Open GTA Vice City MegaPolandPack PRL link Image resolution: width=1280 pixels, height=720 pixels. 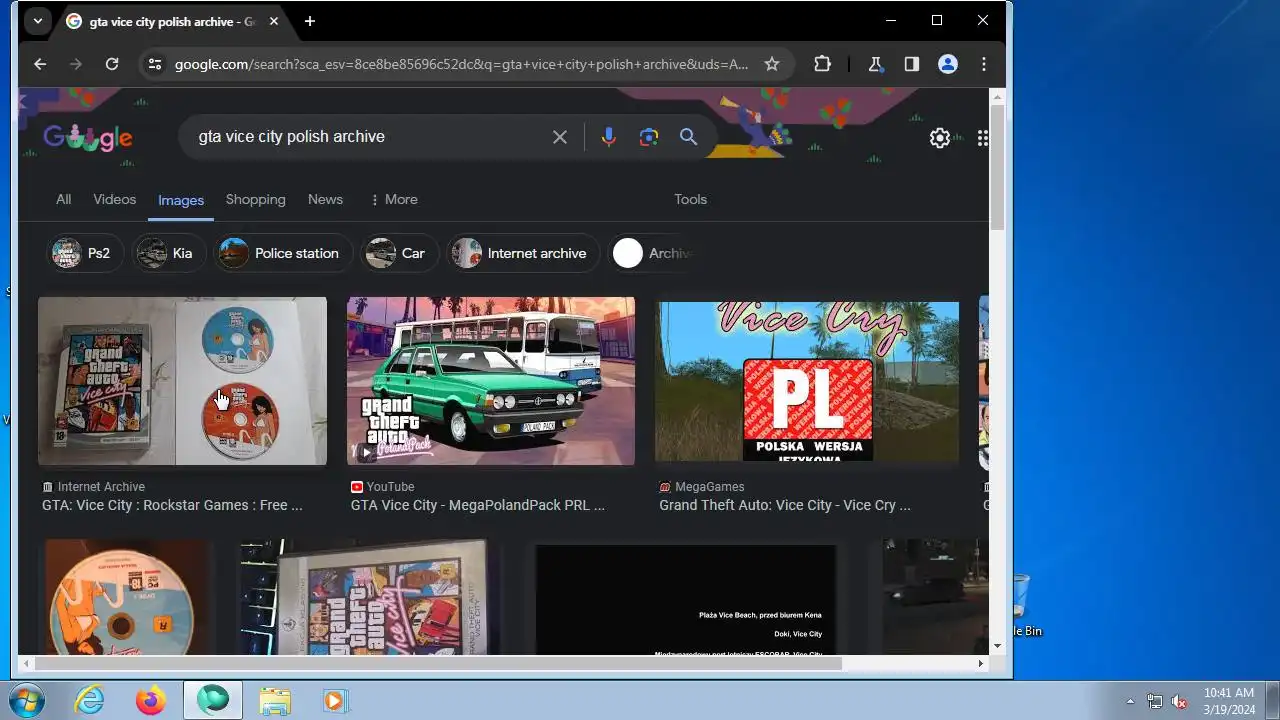tap(478, 505)
